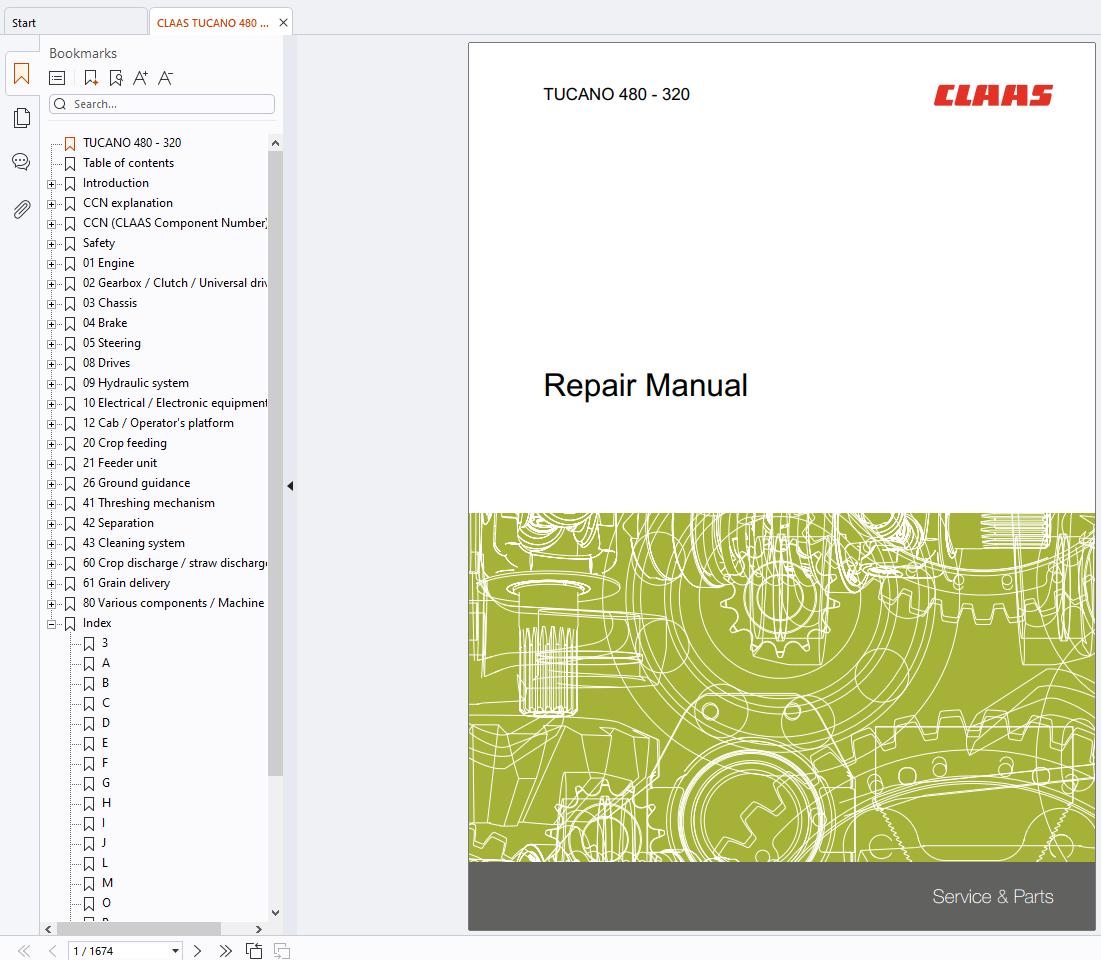Select the 12 Cab / Operator's platform bookmark
Image resolution: width=1101 pixels, height=960 pixels.
pos(158,423)
